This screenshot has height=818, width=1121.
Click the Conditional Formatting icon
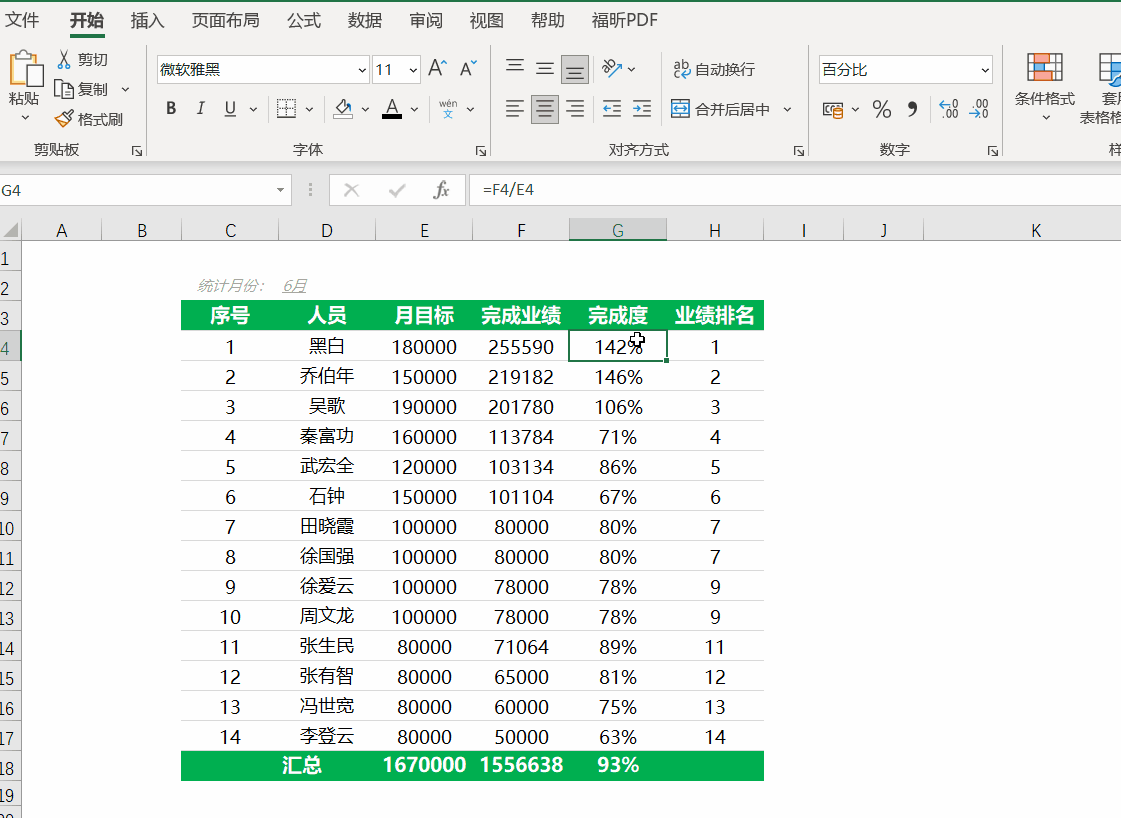pos(1045,68)
